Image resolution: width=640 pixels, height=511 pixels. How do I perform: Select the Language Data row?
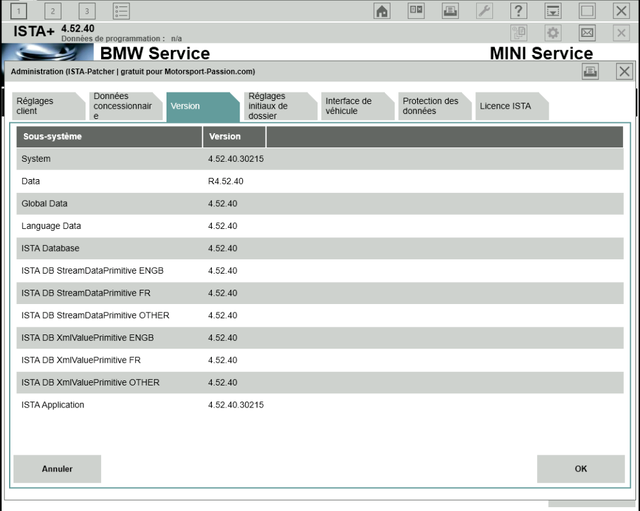coord(320,226)
